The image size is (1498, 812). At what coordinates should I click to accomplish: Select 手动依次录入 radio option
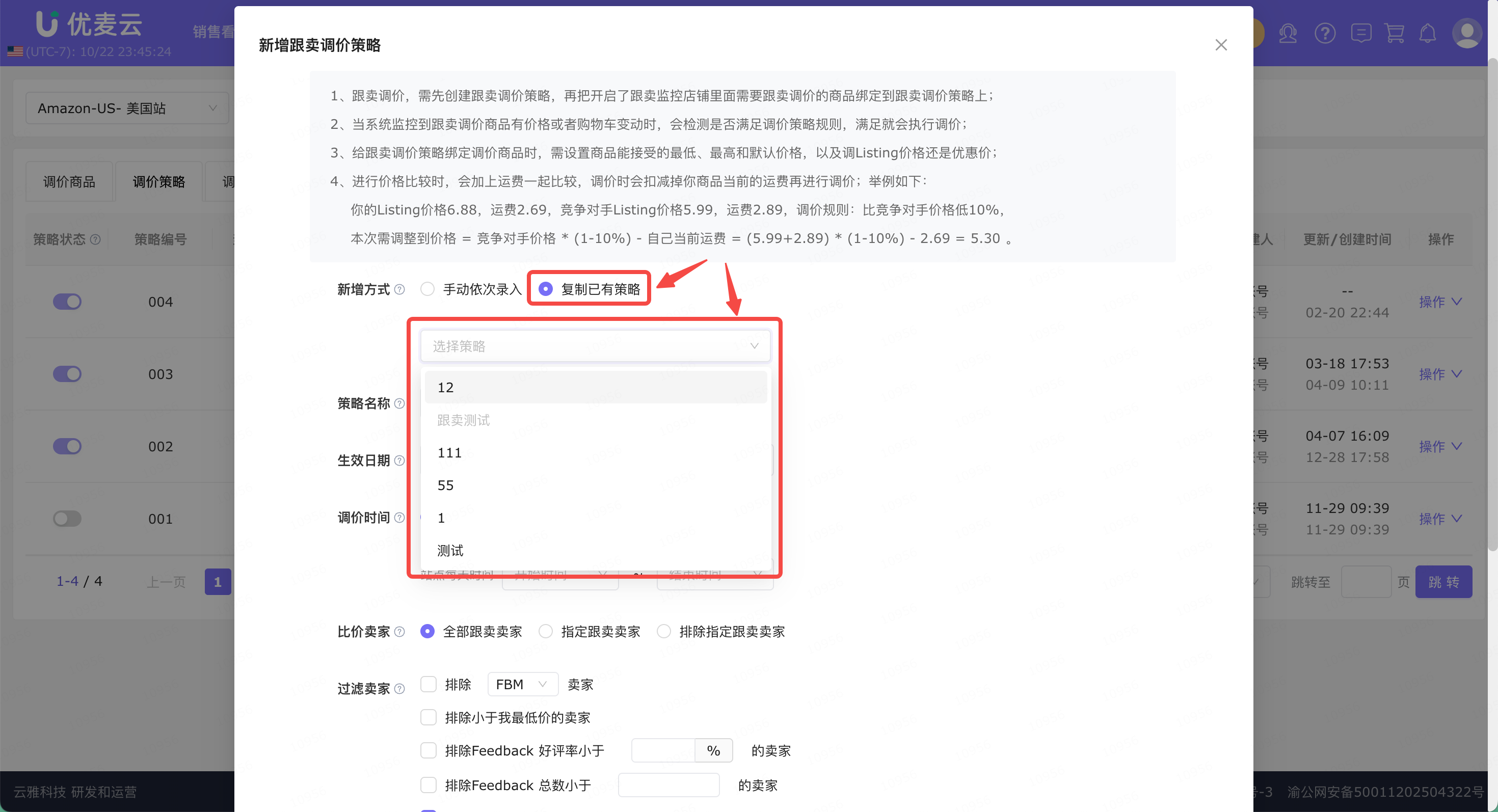click(428, 289)
